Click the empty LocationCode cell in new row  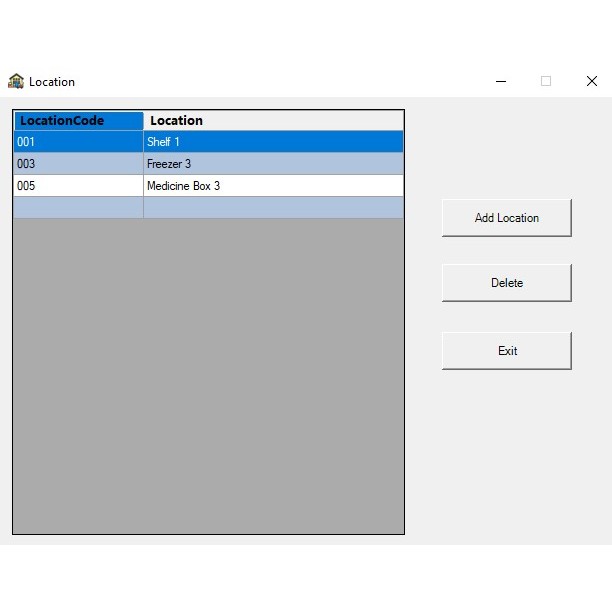click(78, 208)
